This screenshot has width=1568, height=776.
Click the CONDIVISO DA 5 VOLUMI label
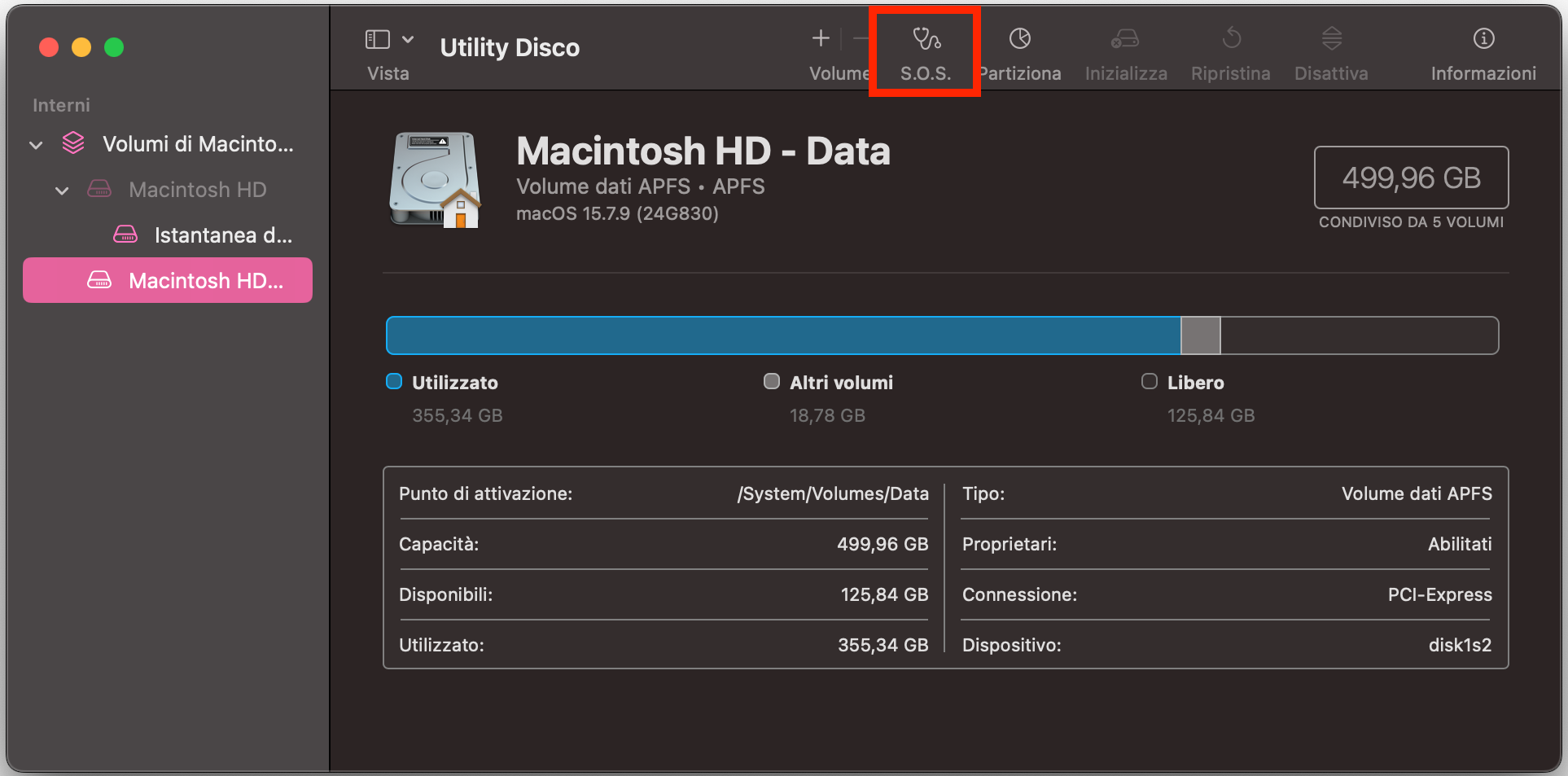1412,222
